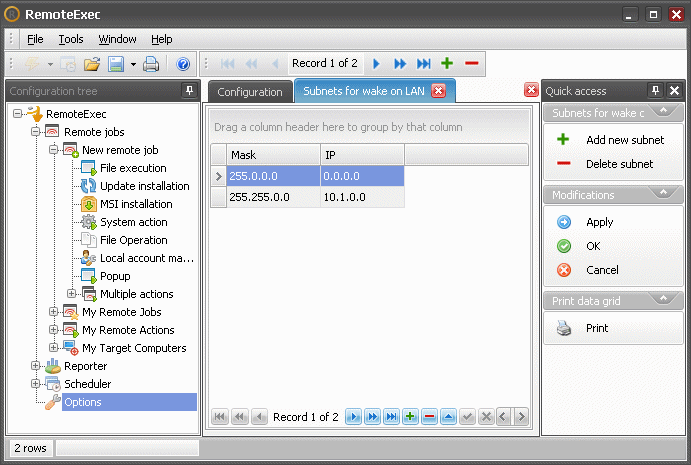This screenshot has height=465, width=691.
Task: Click red minus in top navigator toolbar
Action: tap(471, 63)
